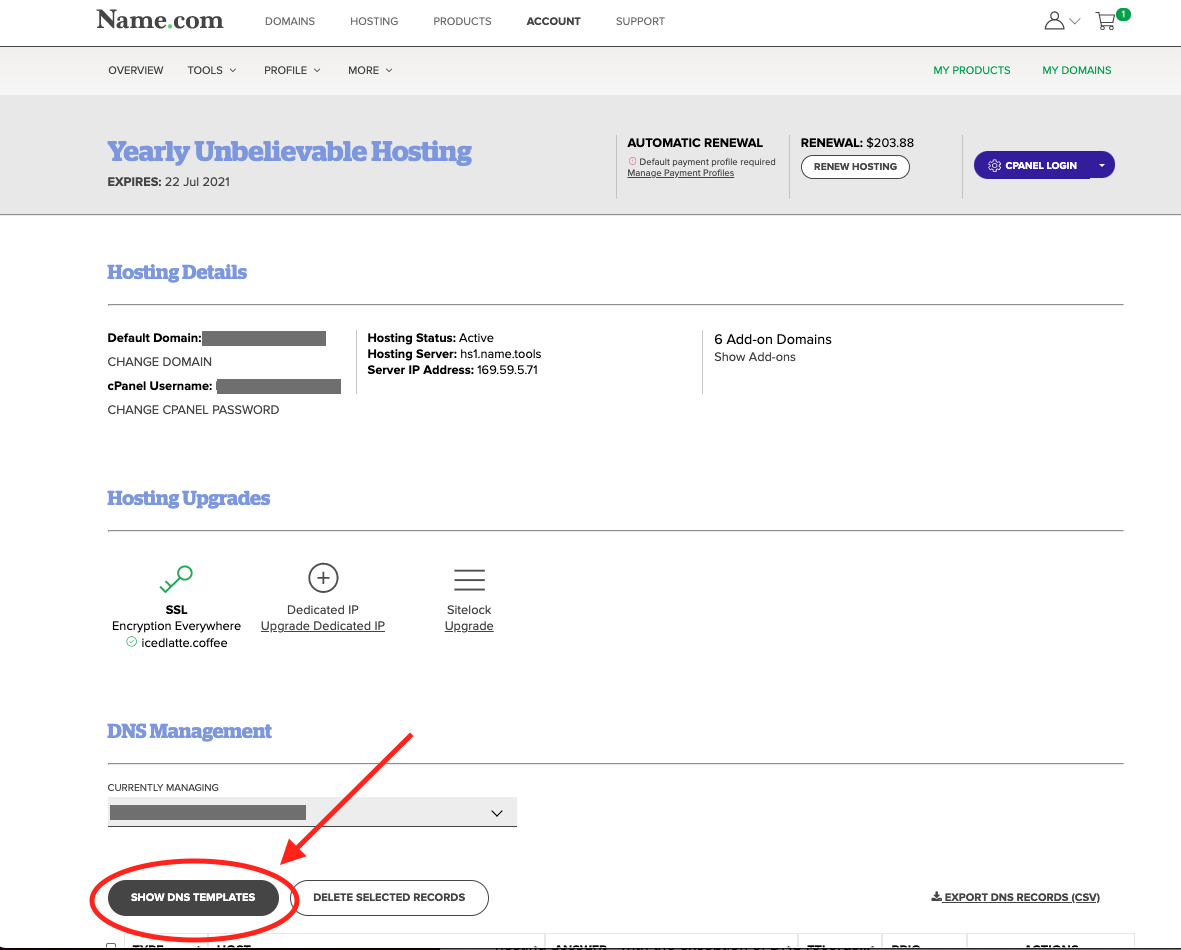The image size is (1181, 950).
Task: Click the Yearly Unbelievable Hosting heading
Action: pos(289,151)
